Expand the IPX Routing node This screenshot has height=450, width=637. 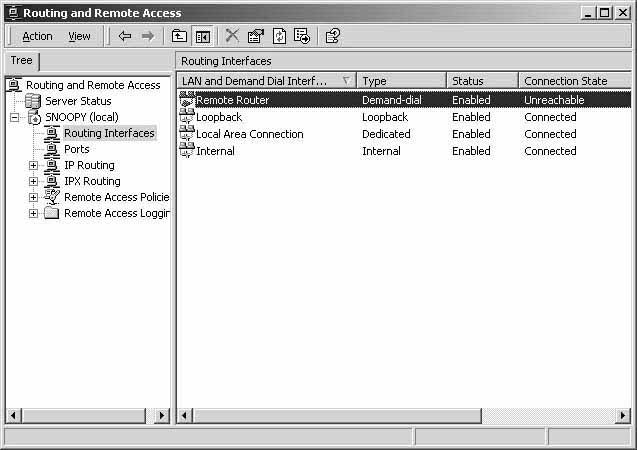click(x=34, y=181)
